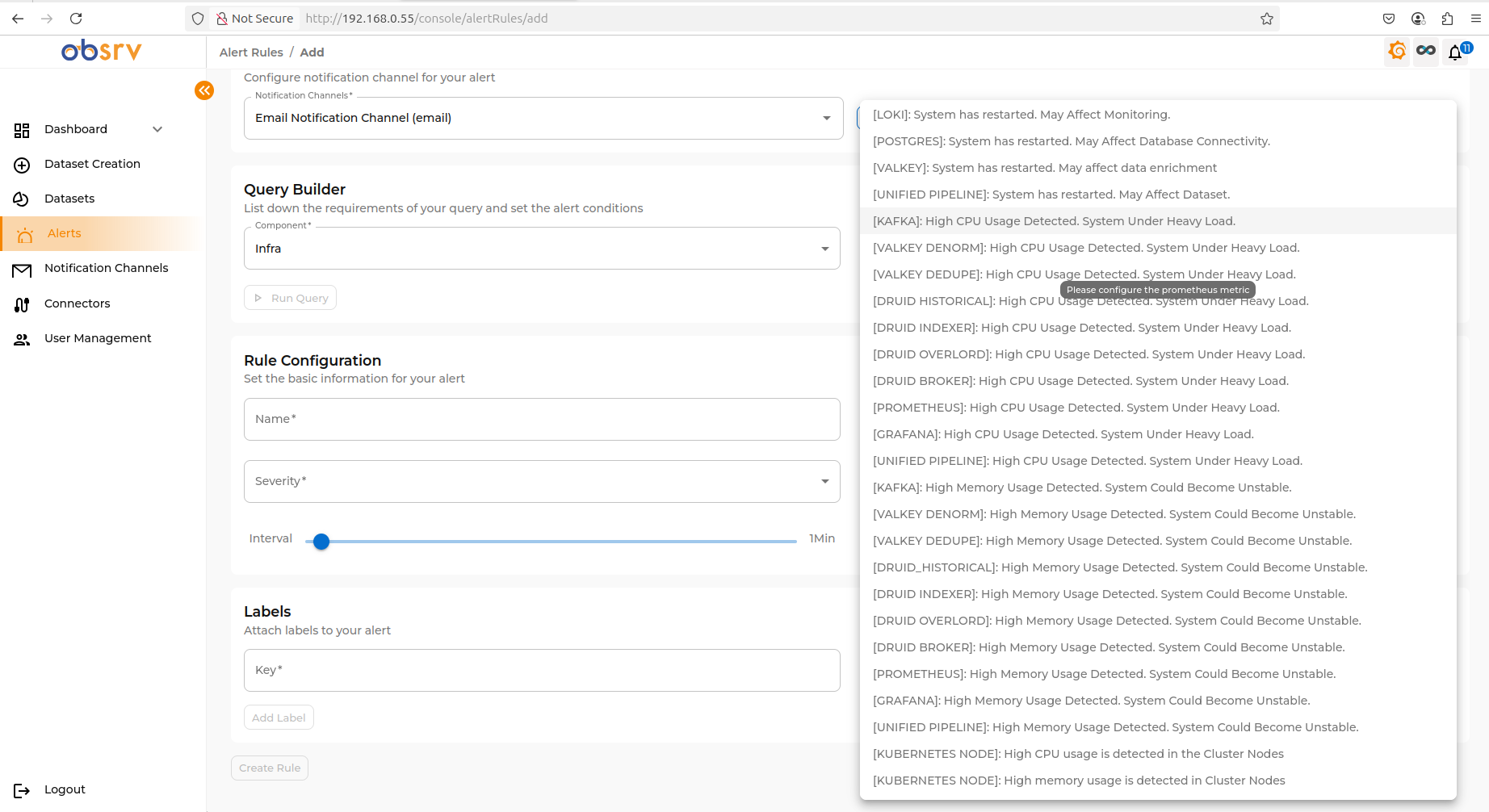Image resolution: width=1489 pixels, height=812 pixels.
Task: Select VALKEY DENORM High CPU Usage option
Action: point(1158,248)
